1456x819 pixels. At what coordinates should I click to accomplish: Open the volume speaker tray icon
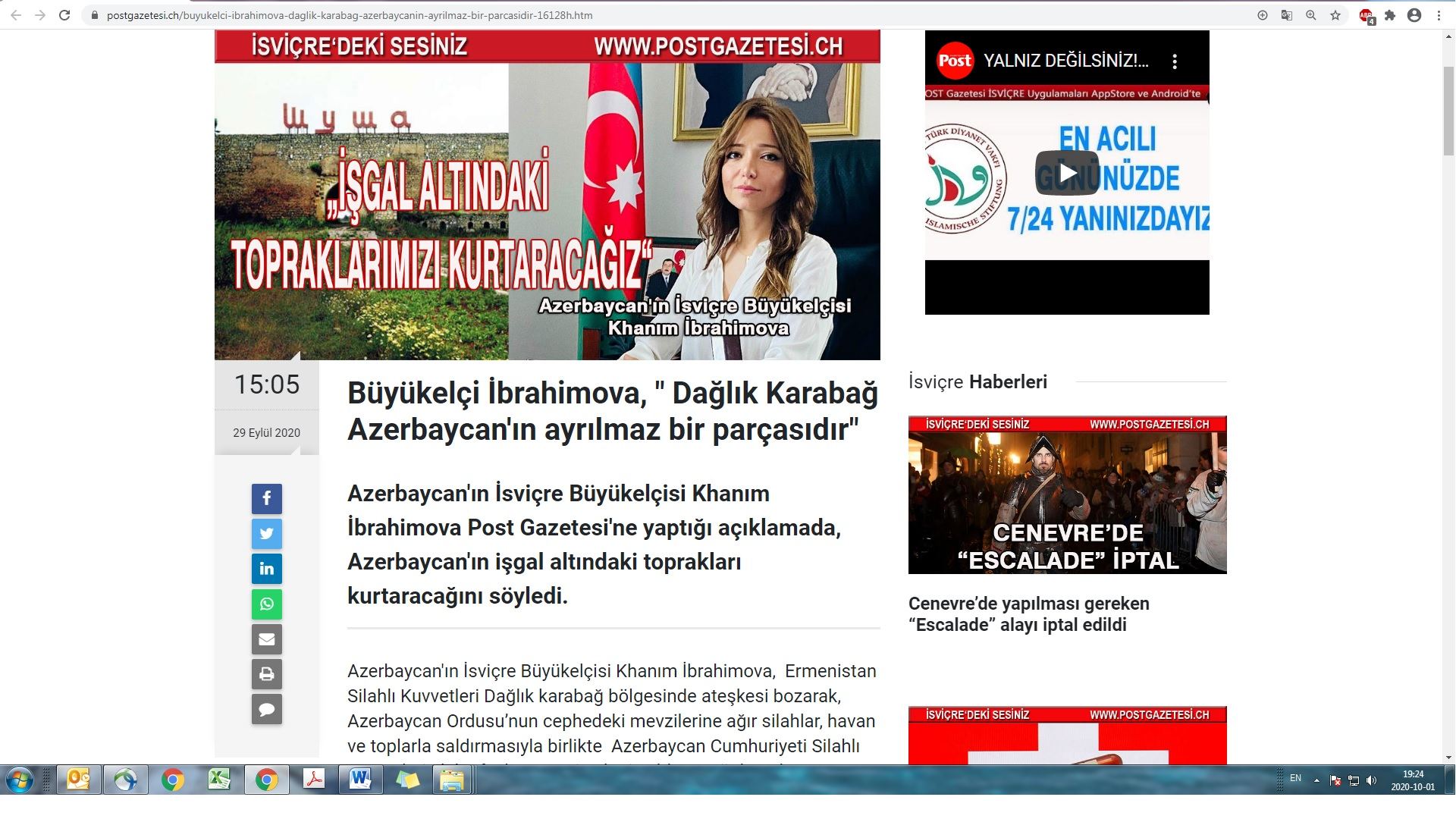(x=1371, y=780)
